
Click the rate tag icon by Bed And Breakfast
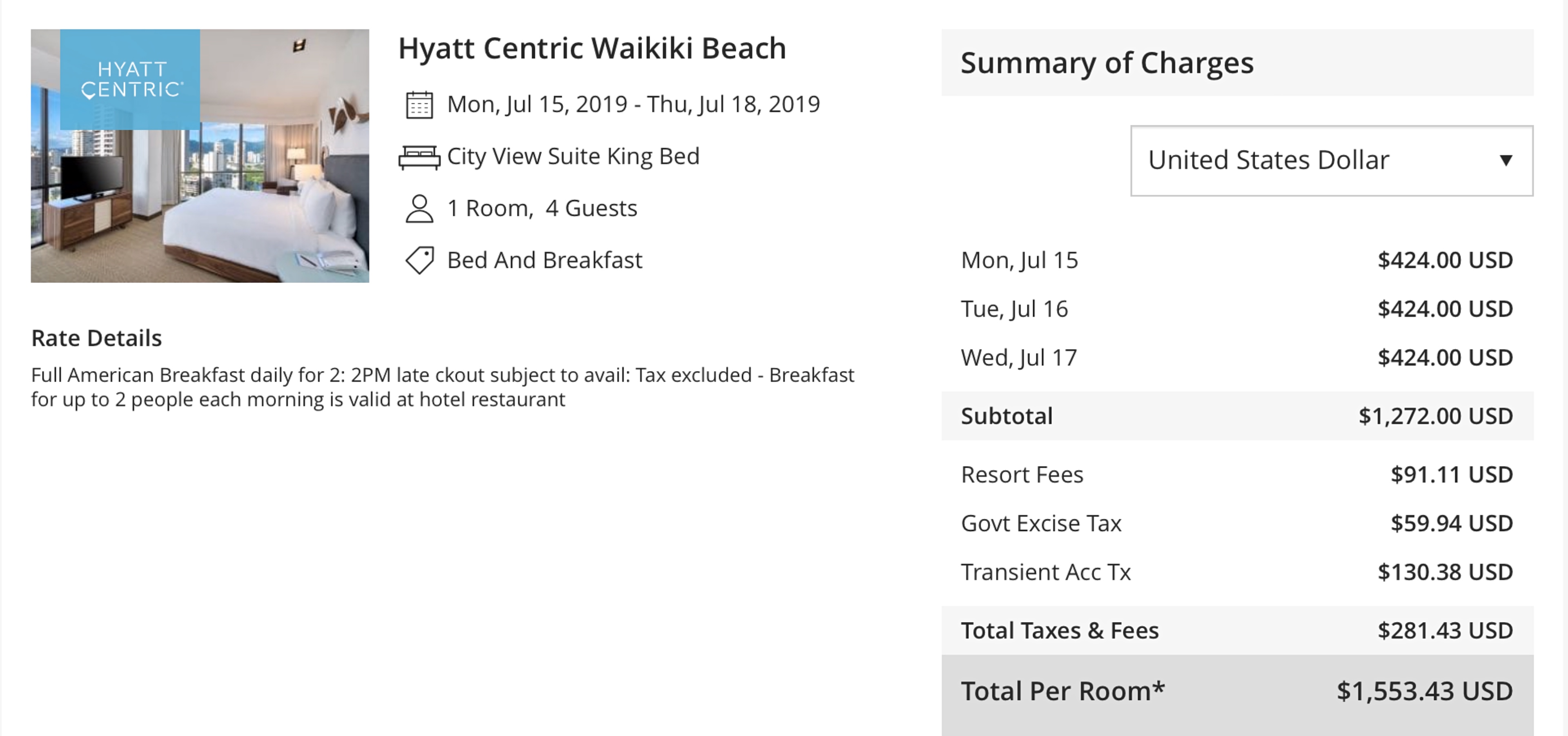pos(419,260)
